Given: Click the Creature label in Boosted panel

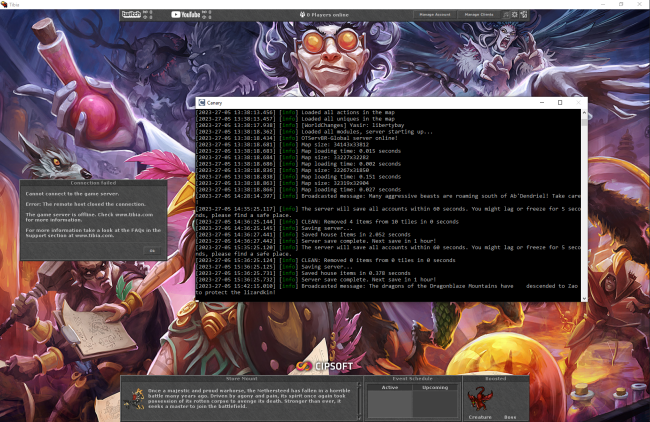Looking at the screenshot, I should (480, 417).
